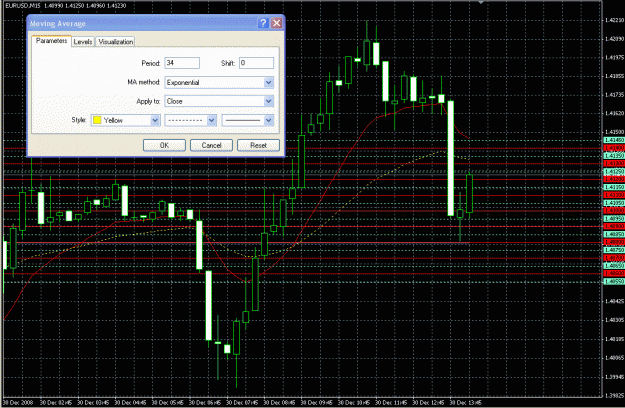The width and height of the screenshot is (625, 408).
Task: Open the Visualization tab
Action: click(x=115, y=41)
